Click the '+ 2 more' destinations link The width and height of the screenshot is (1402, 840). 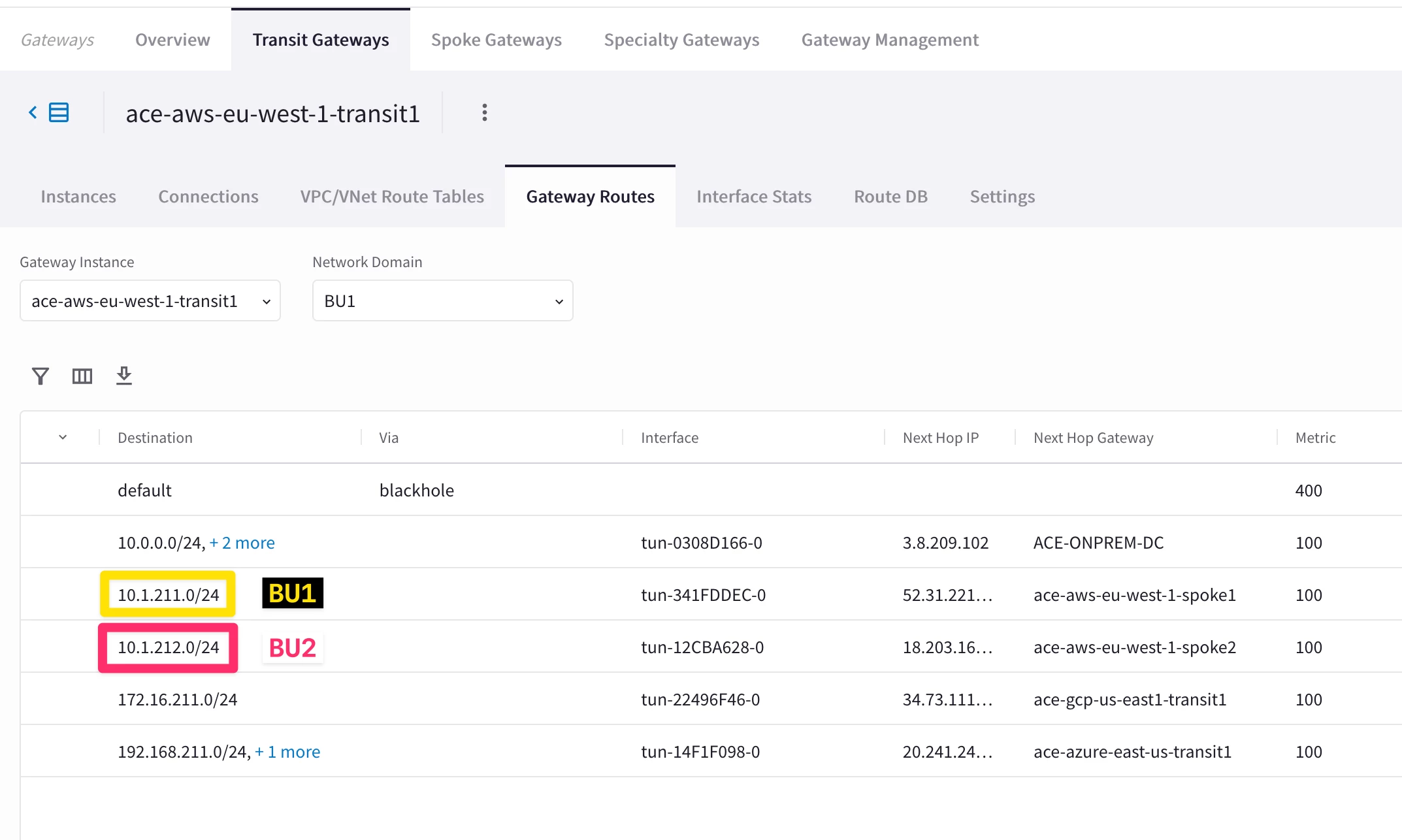(x=242, y=543)
